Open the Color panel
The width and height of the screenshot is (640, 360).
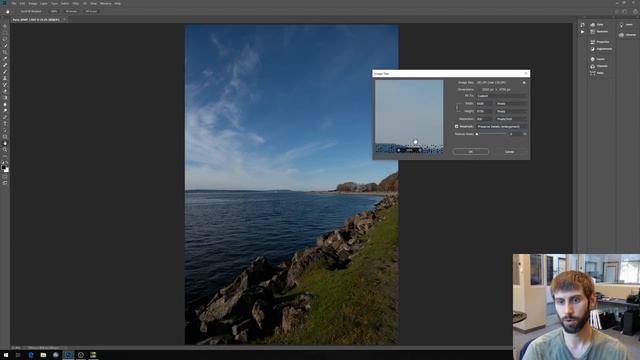click(597, 24)
